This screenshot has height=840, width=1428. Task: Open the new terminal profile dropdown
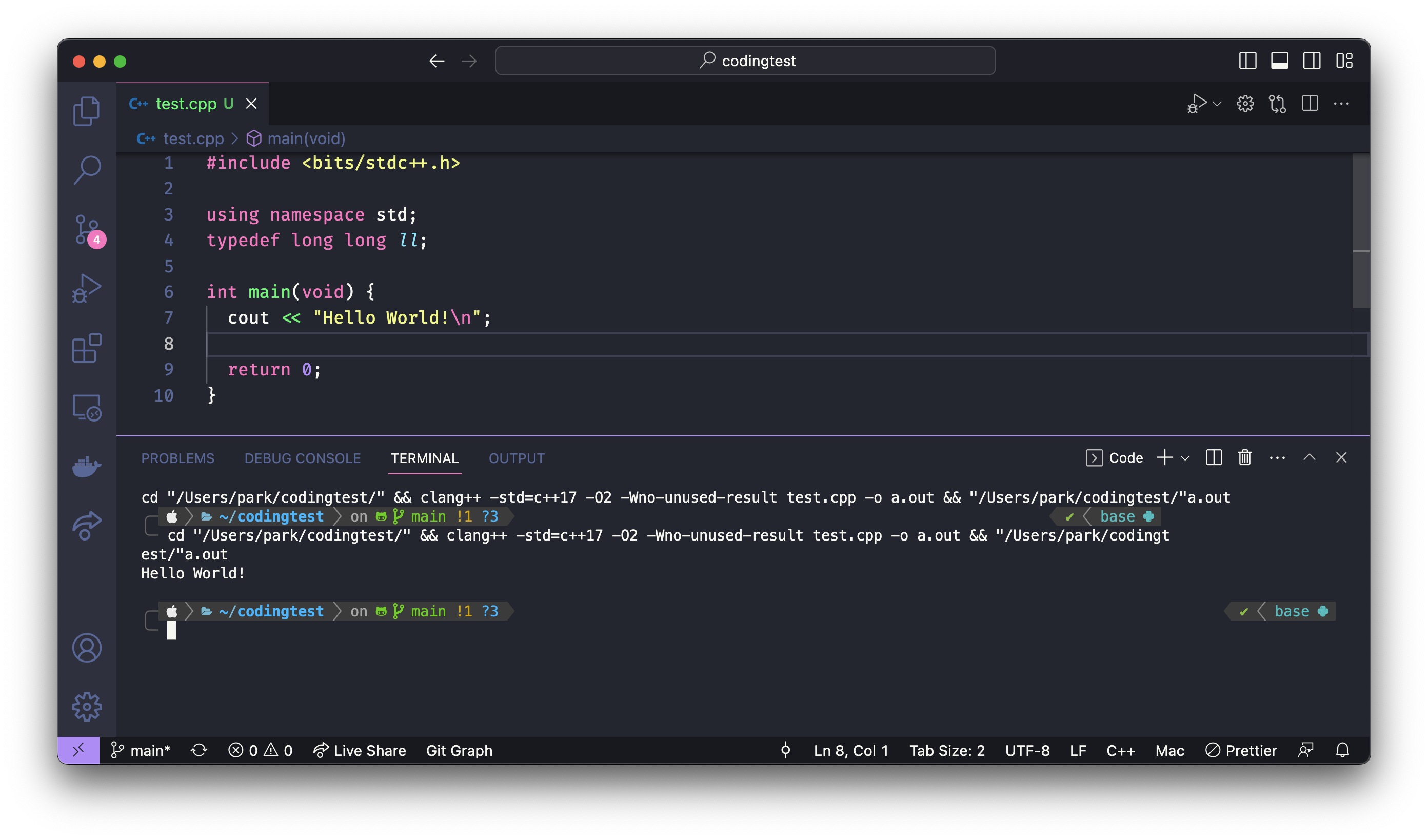tap(1185, 457)
